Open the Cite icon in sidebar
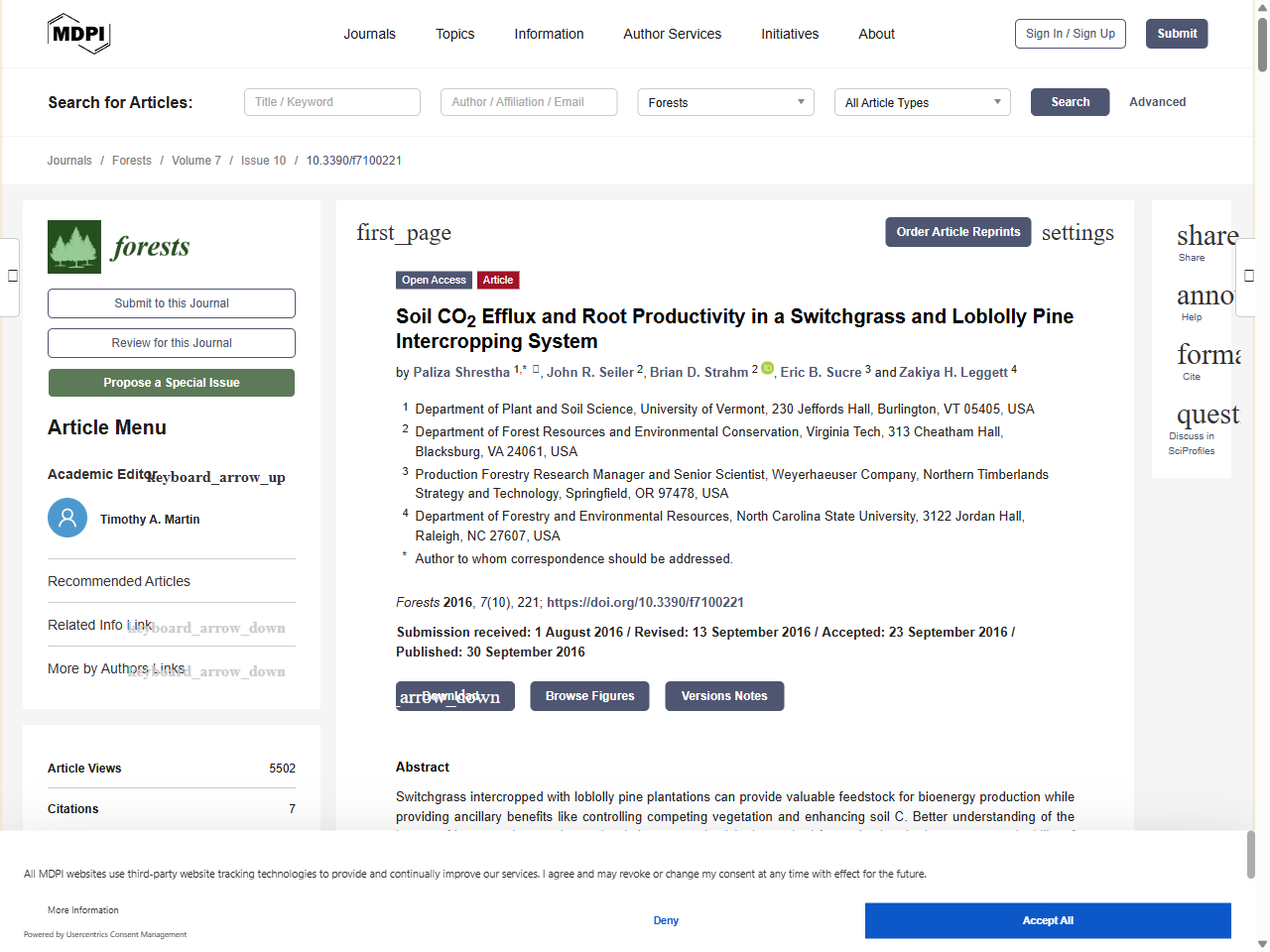The width and height of the screenshot is (1270, 952). click(1207, 355)
